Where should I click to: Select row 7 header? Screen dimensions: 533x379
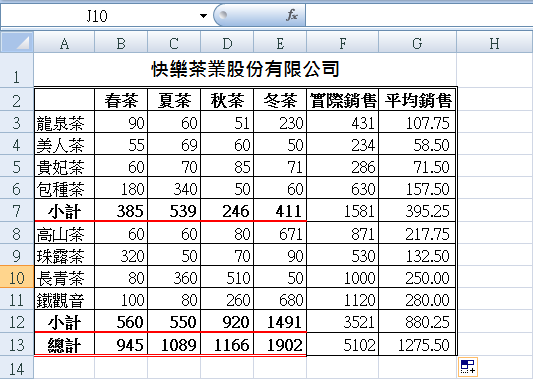coord(17,210)
